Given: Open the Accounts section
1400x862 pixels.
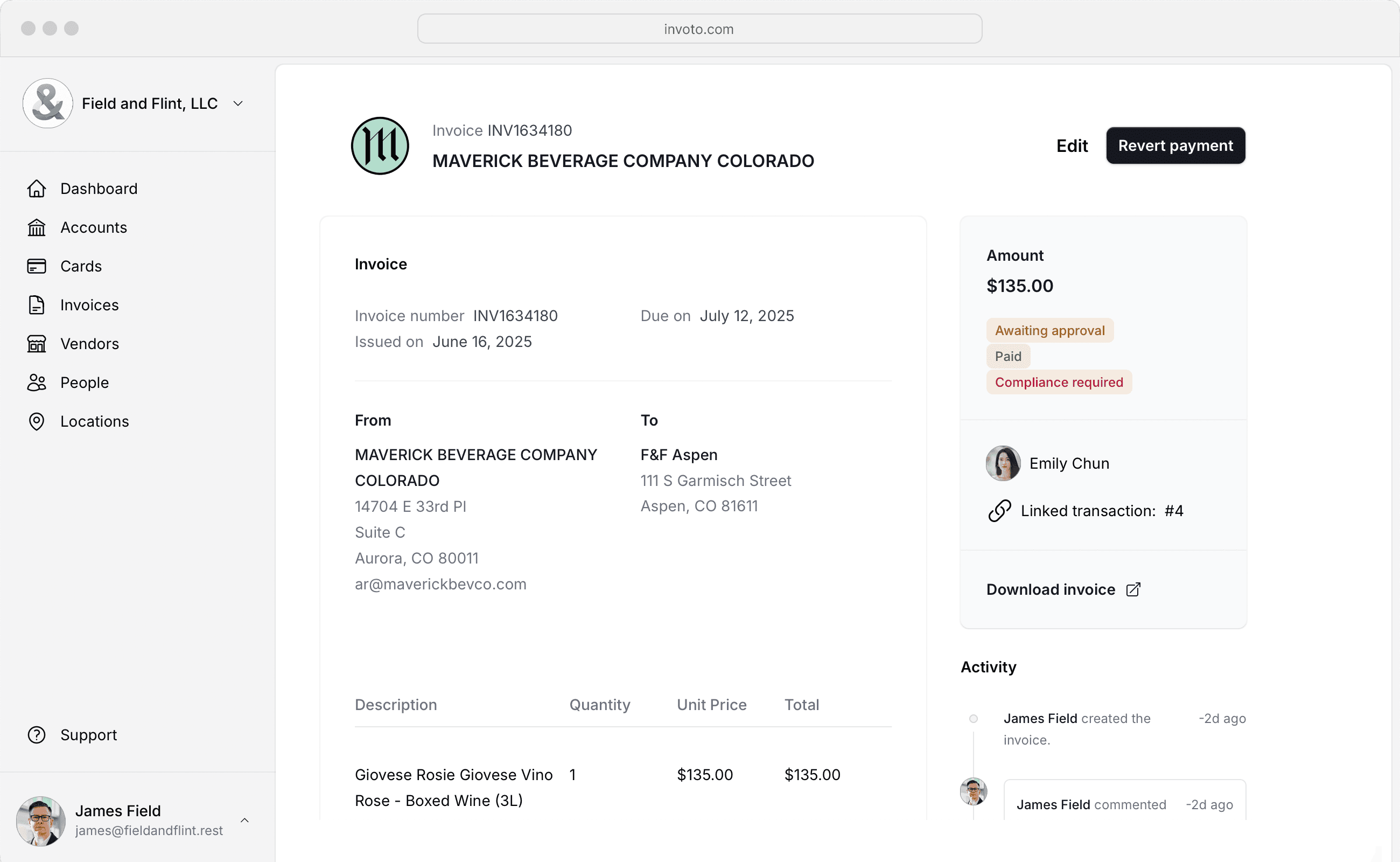Looking at the screenshot, I should click(x=94, y=227).
